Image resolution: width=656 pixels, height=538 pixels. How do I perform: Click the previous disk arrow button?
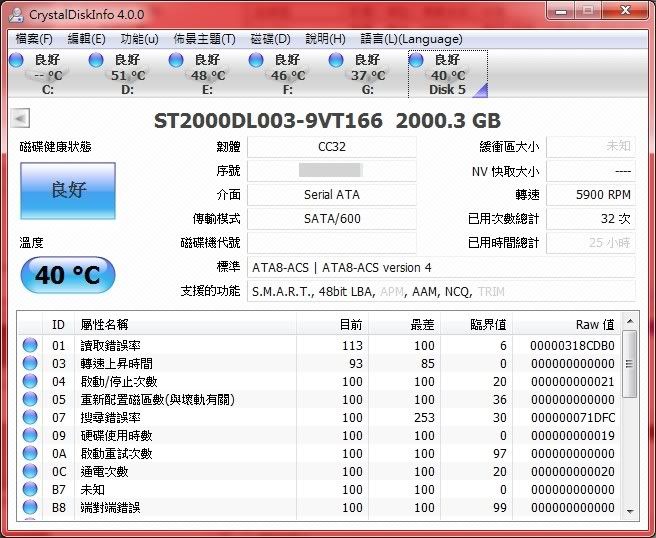pos(19,120)
